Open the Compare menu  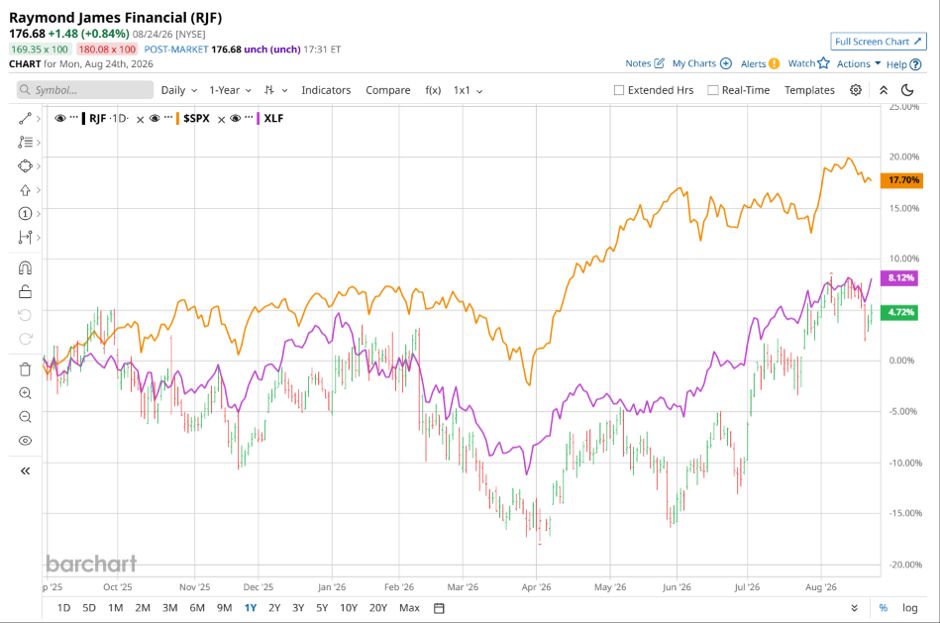[x=388, y=90]
